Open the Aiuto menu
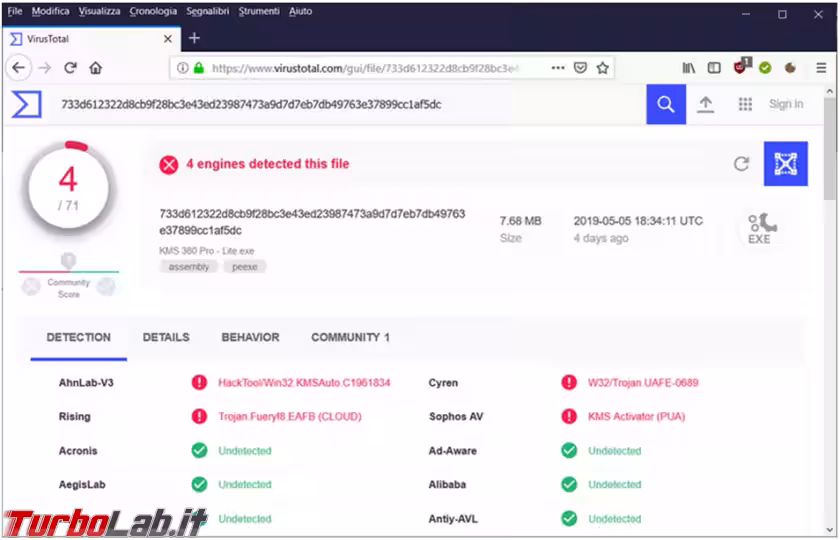This screenshot has height=540, width=840. click(x=300, y=11)
